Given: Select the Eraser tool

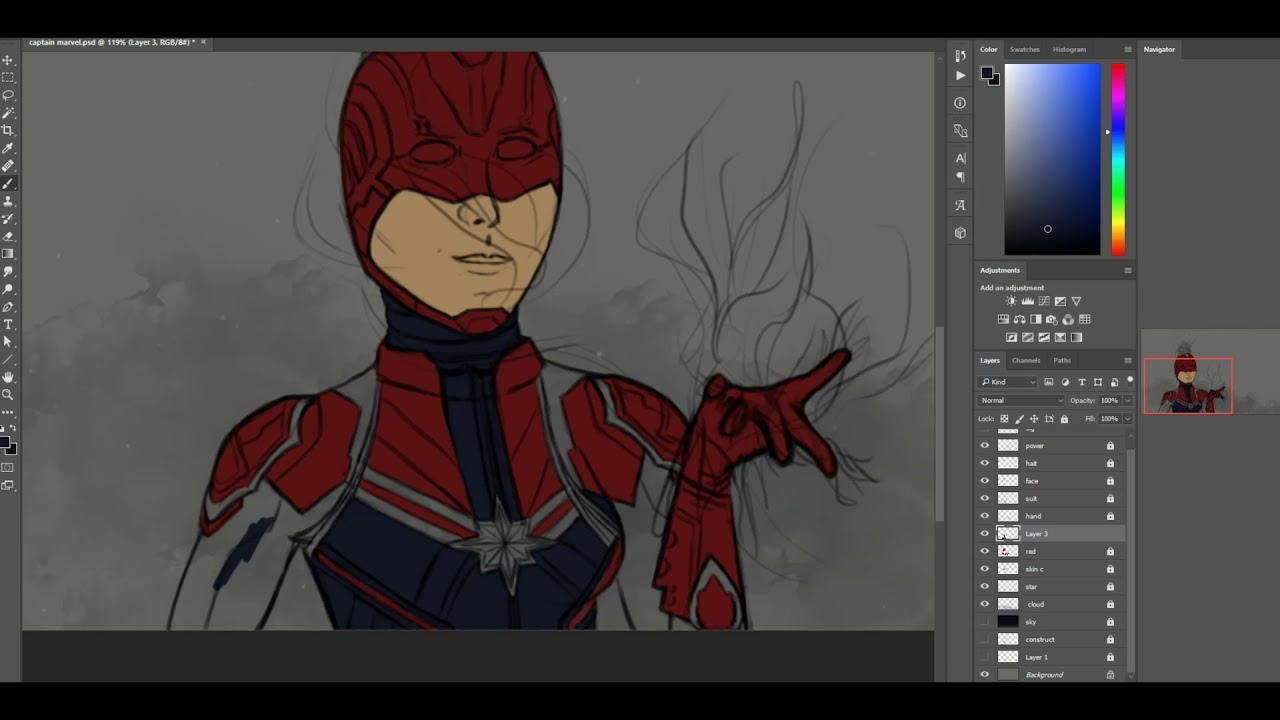Looking at the screenshot, I should (x=8, y=236).
